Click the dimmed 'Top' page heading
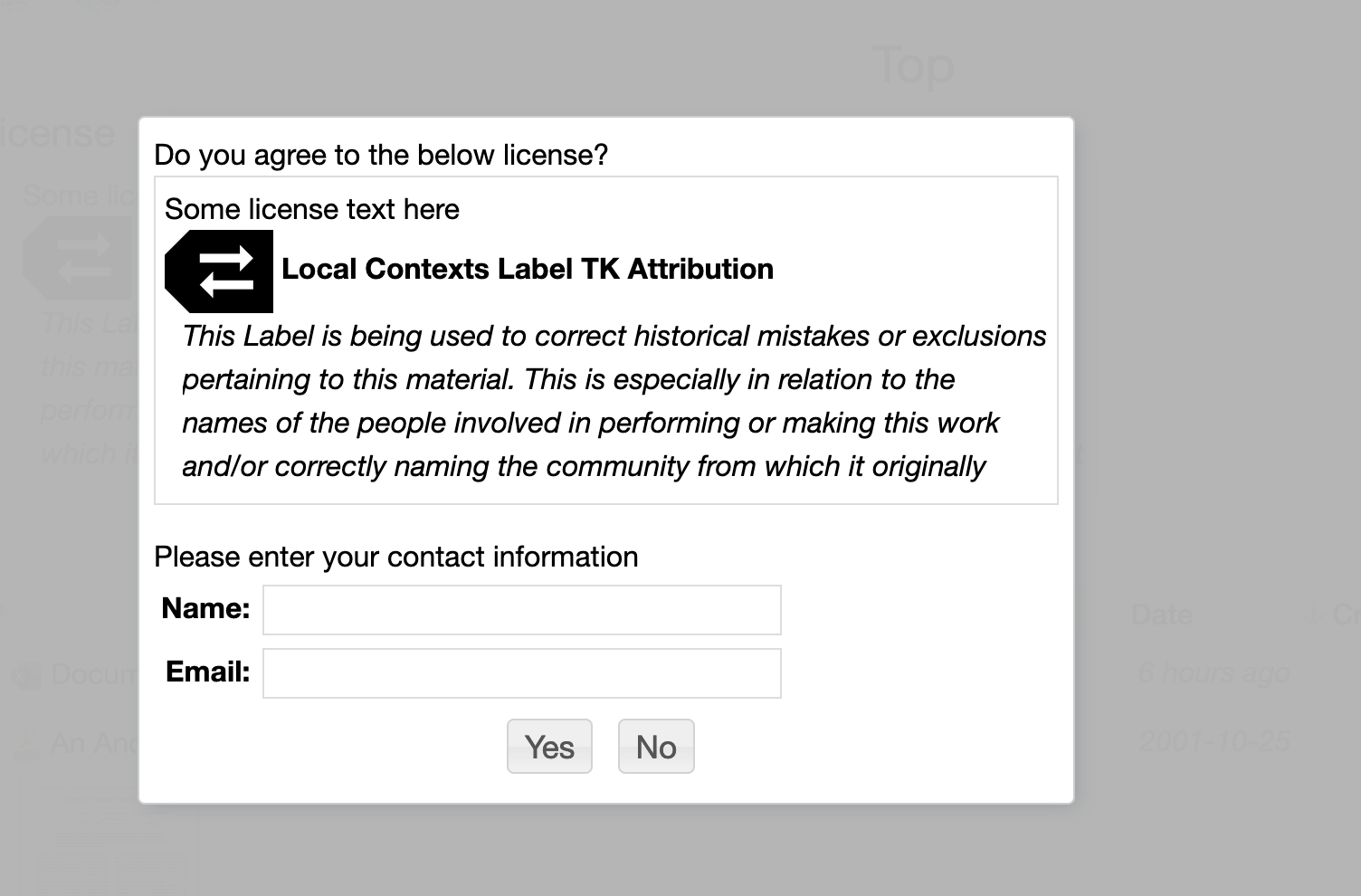Image resolution: width=1361 pixels, height=896 pixels. coord(915,66)
